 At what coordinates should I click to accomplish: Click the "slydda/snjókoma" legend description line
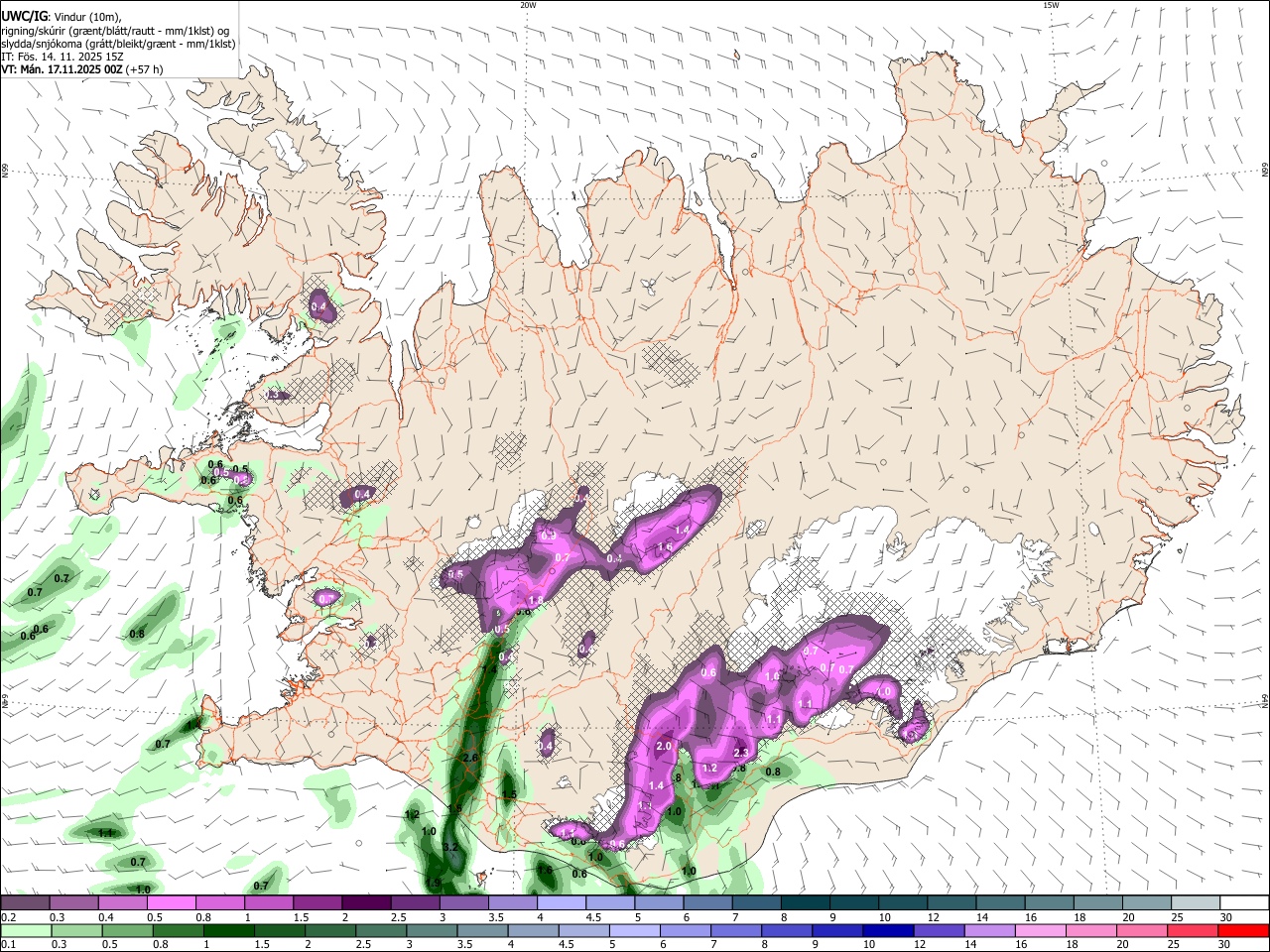[x=118, y=44]
